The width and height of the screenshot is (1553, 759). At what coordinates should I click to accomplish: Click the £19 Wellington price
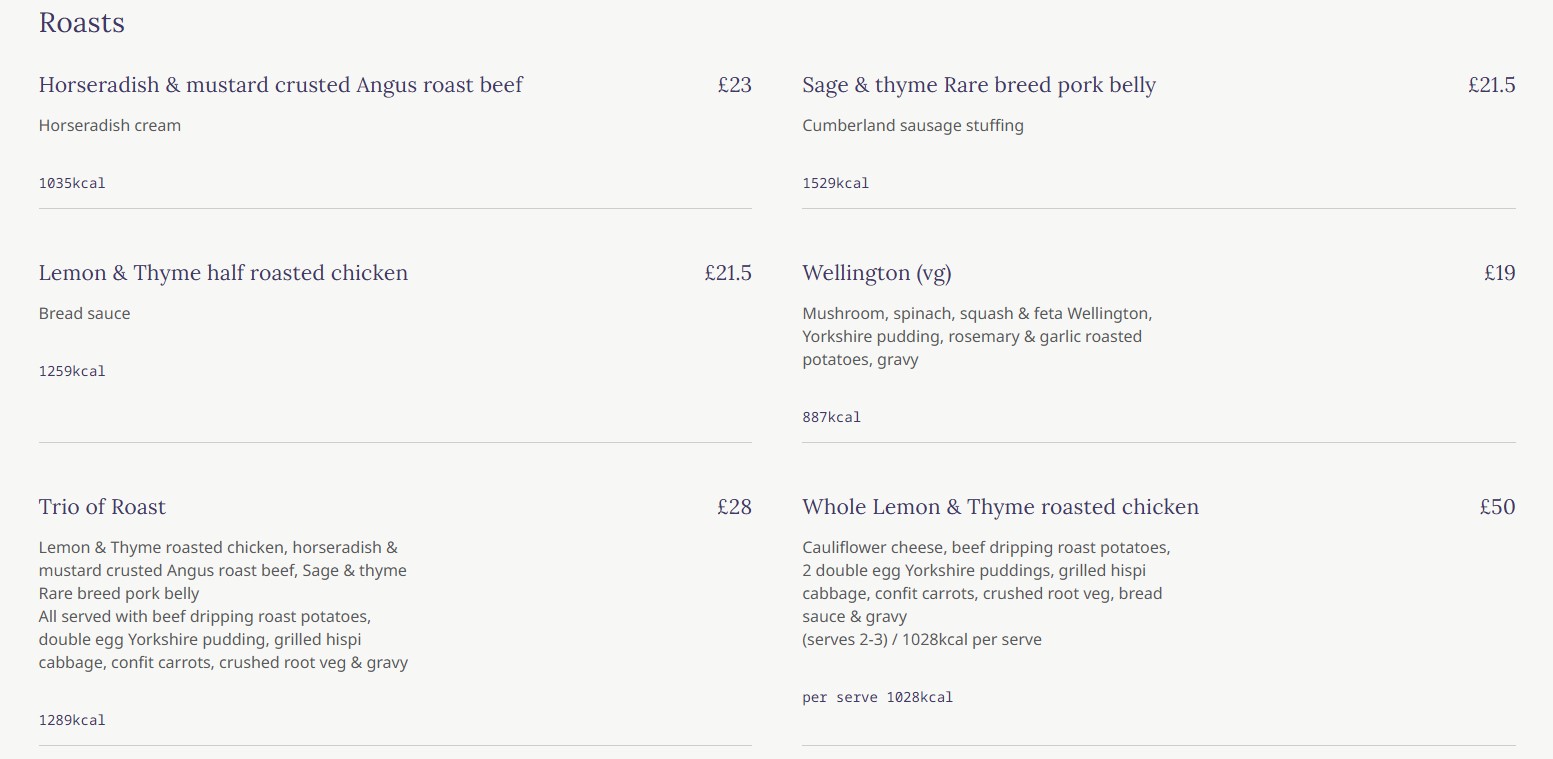click(x=1499, y=273)
